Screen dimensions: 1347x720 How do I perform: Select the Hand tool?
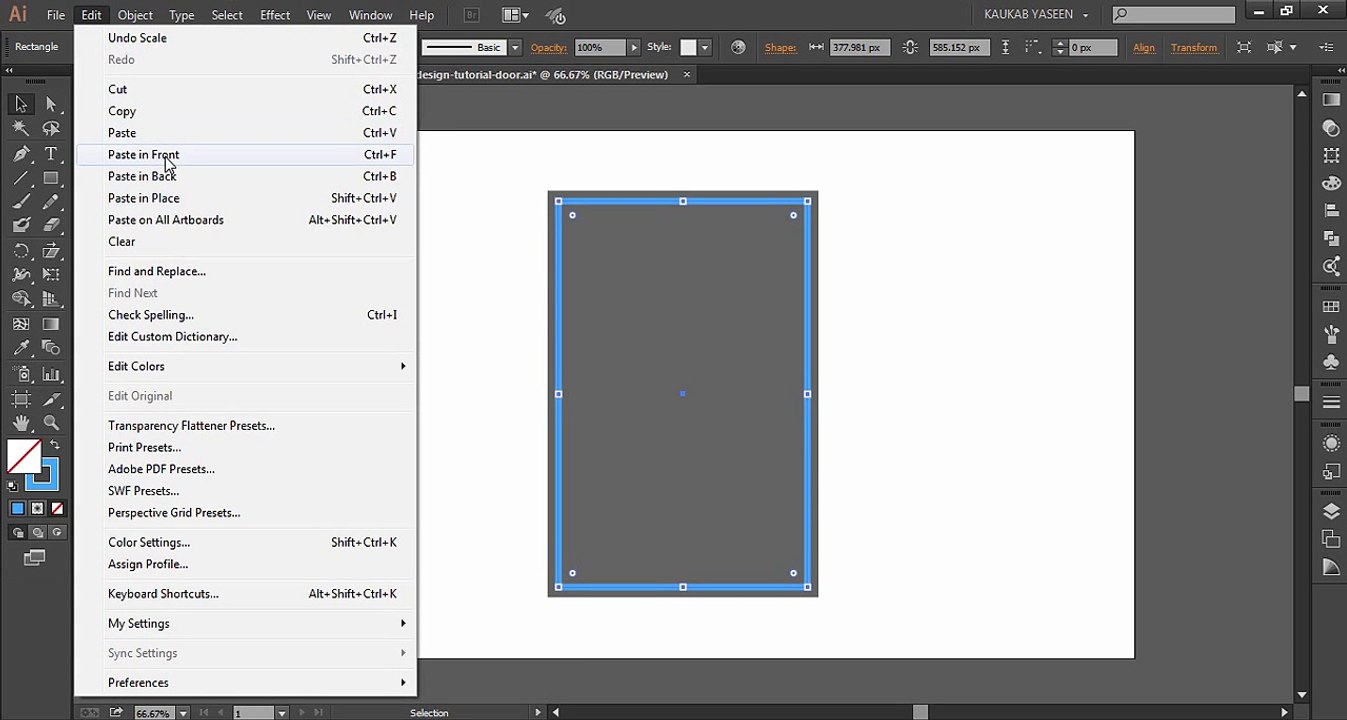coord(21,423)
